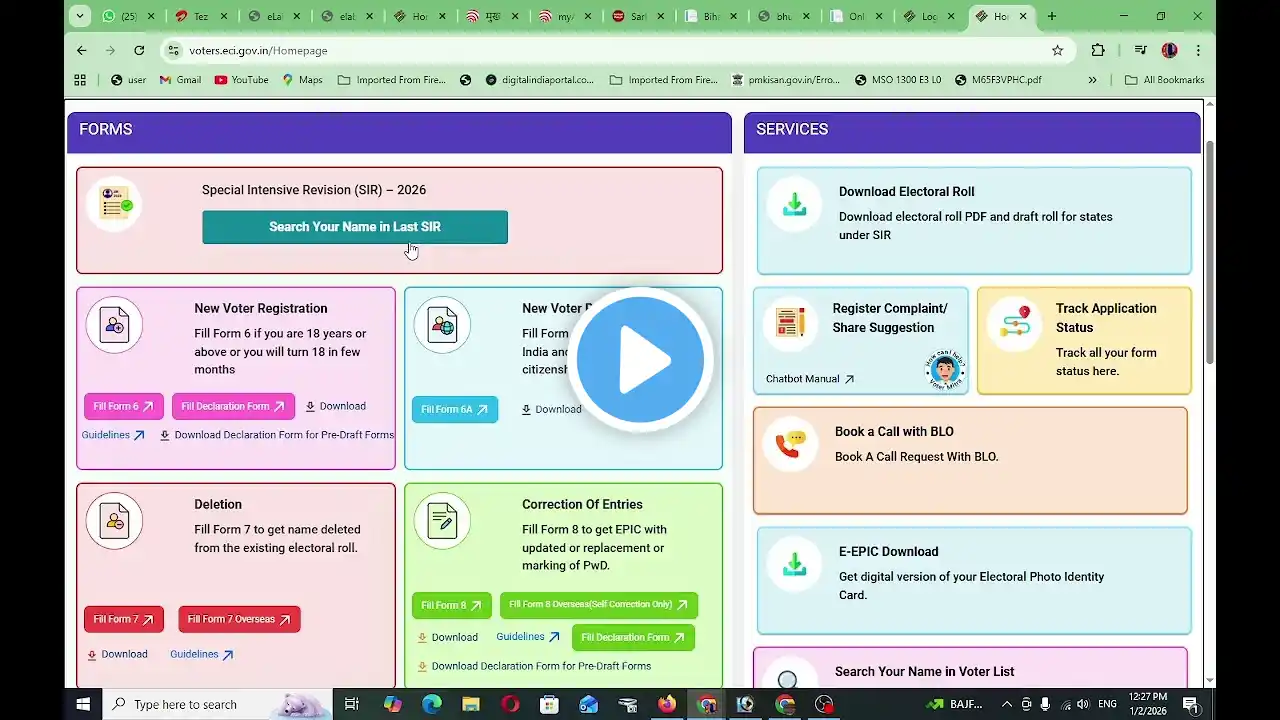This screenshot has width=1280, height=720.
Task: Click the E-EPIC Download arrow icon
Action: tap(795, 564)
